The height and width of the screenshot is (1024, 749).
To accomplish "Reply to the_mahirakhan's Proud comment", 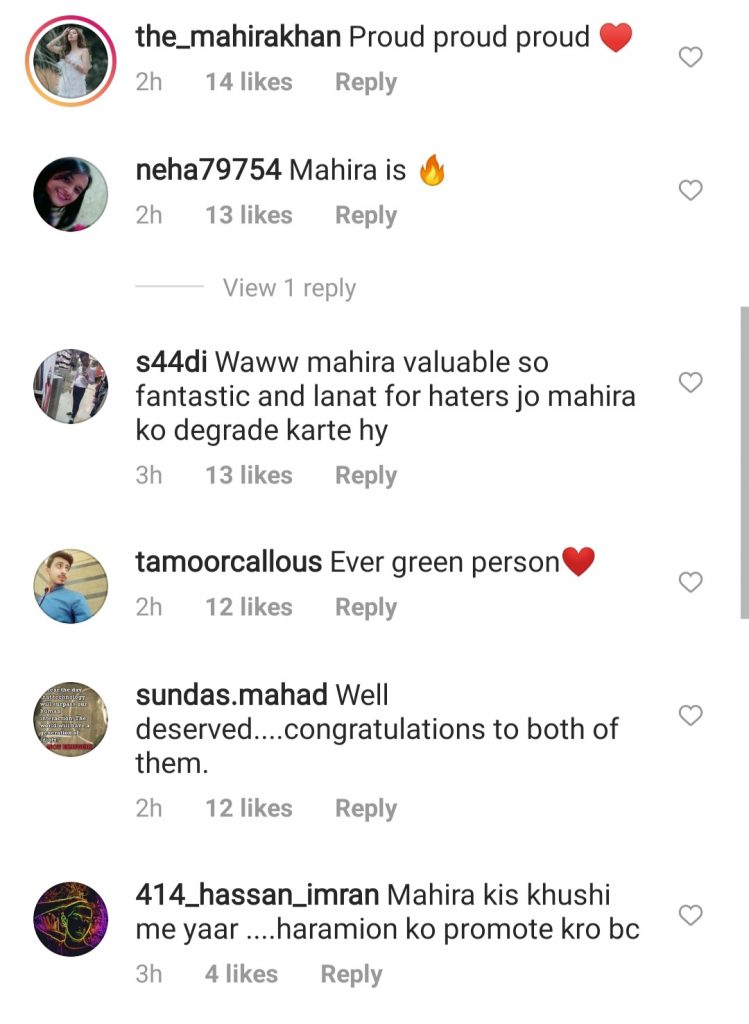I will click(366, 82).
